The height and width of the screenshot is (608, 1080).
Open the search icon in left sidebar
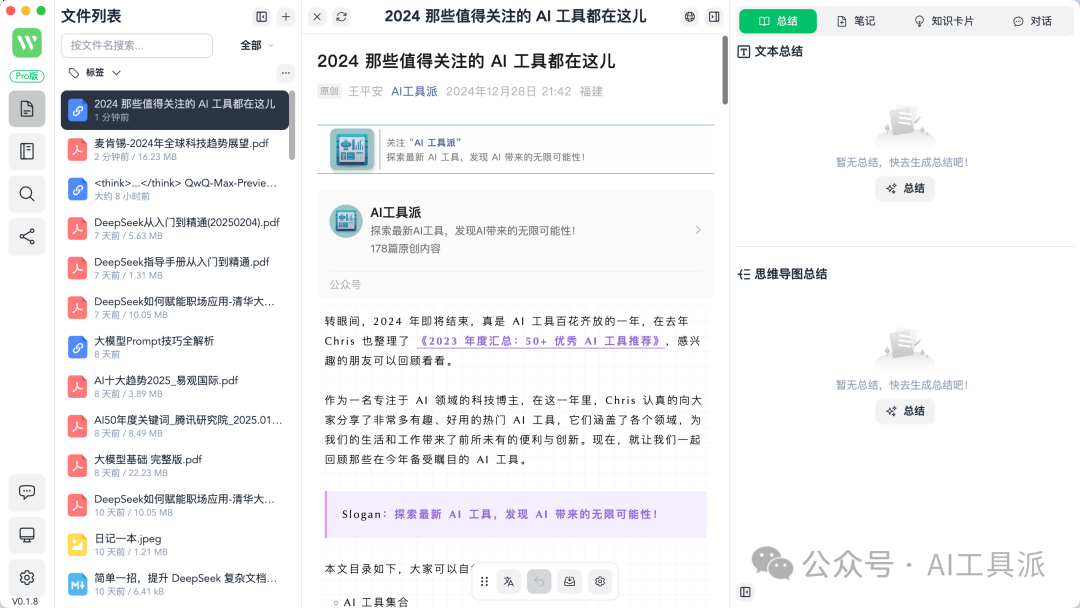pos(27,194)
